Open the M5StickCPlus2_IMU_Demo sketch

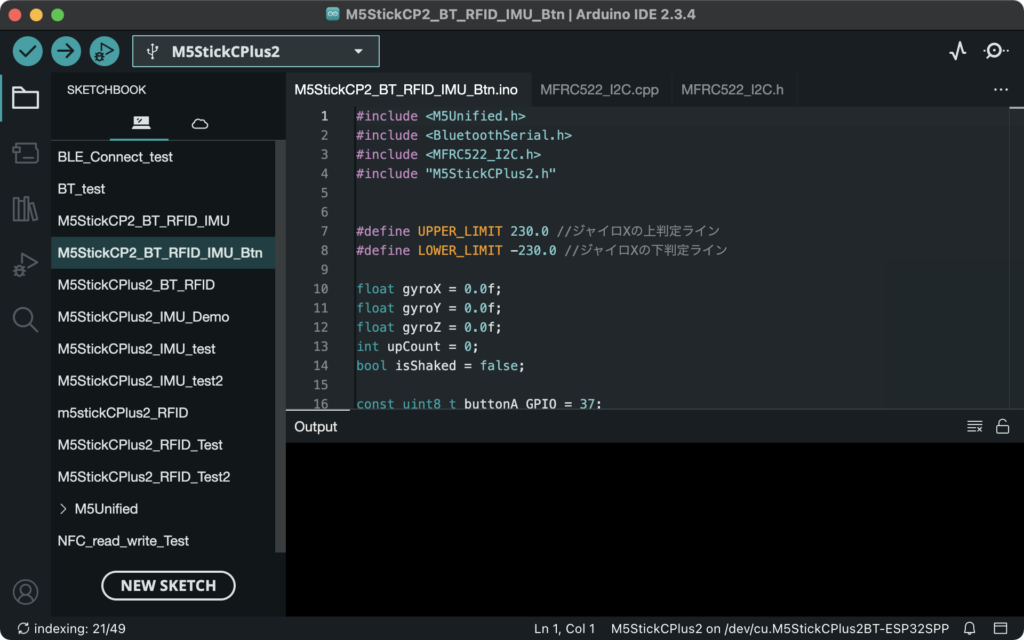pyautogui.click(x=143, y=317)
